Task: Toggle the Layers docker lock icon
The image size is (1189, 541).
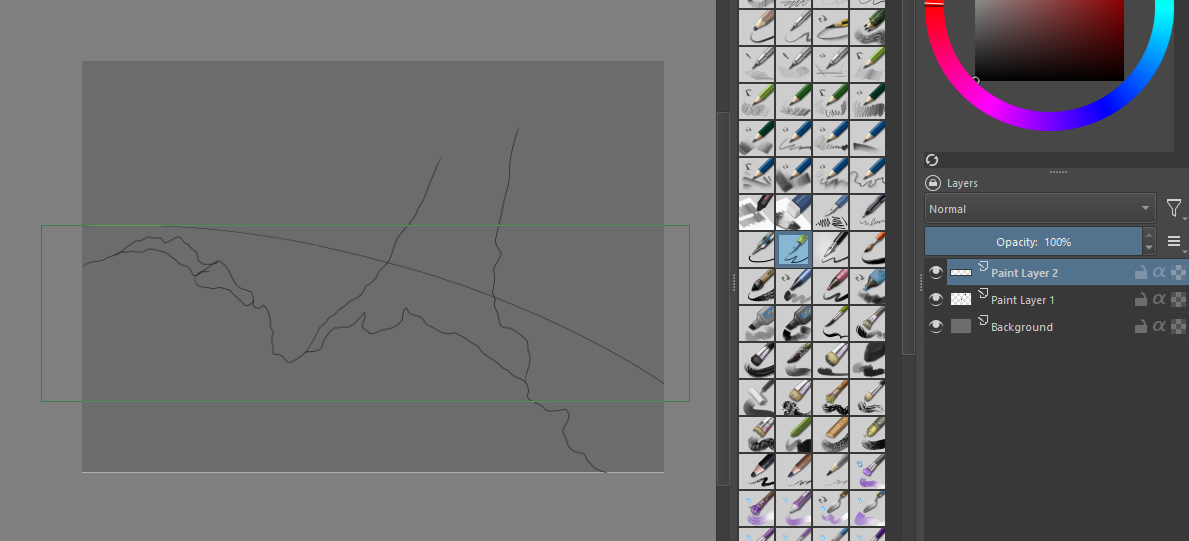Action: 932,183
